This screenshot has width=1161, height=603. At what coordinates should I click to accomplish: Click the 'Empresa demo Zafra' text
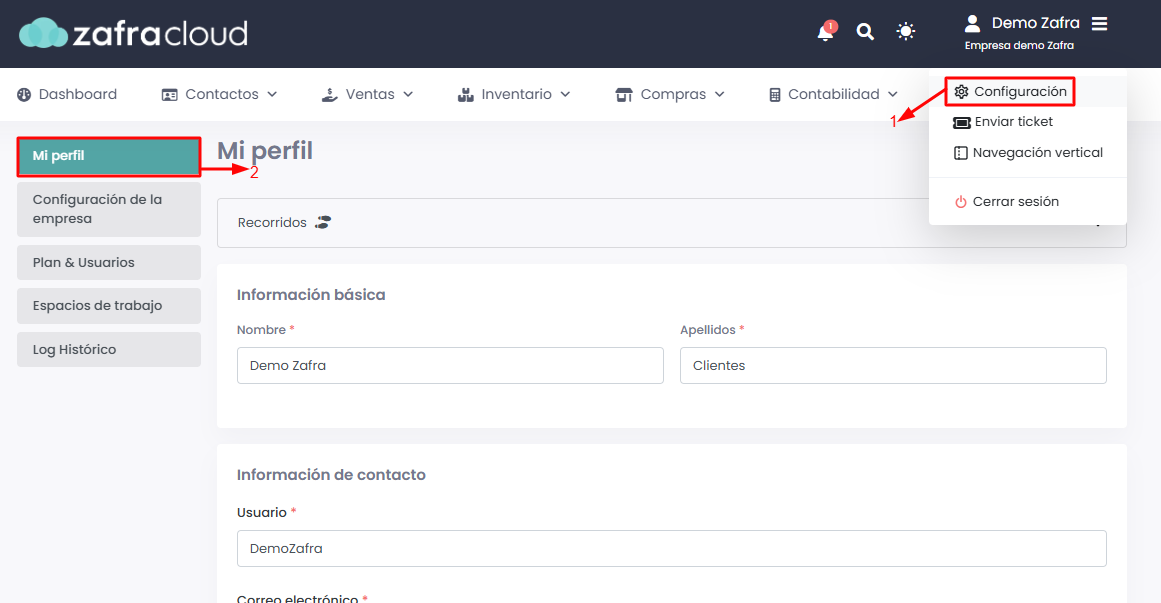point(1019,46)
